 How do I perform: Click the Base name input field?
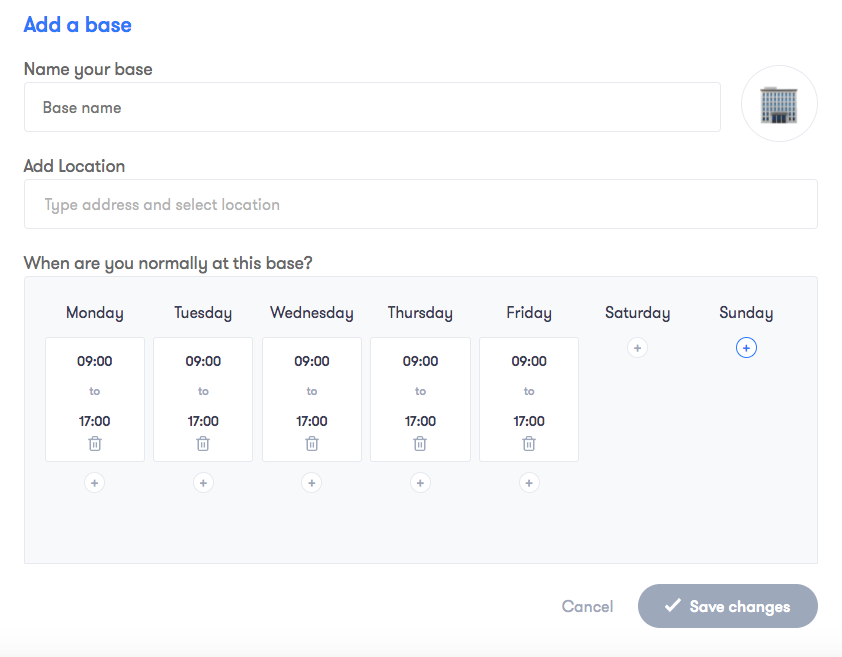coord(372,107)
